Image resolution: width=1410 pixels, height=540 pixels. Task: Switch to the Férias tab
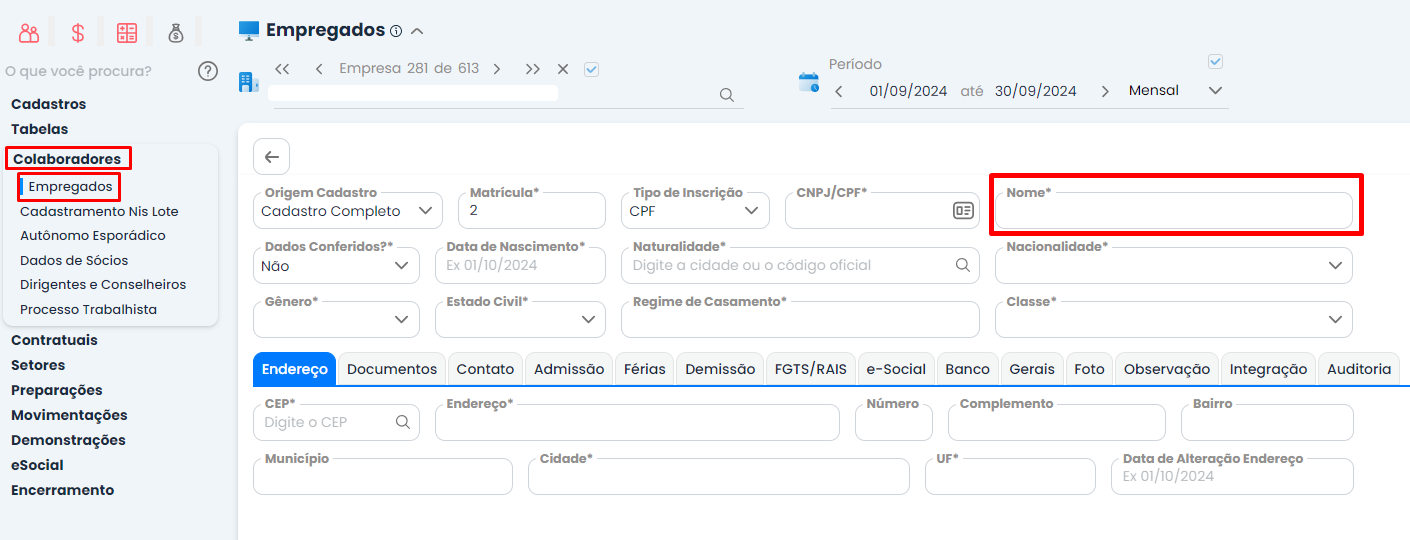(x=645, y=369)
